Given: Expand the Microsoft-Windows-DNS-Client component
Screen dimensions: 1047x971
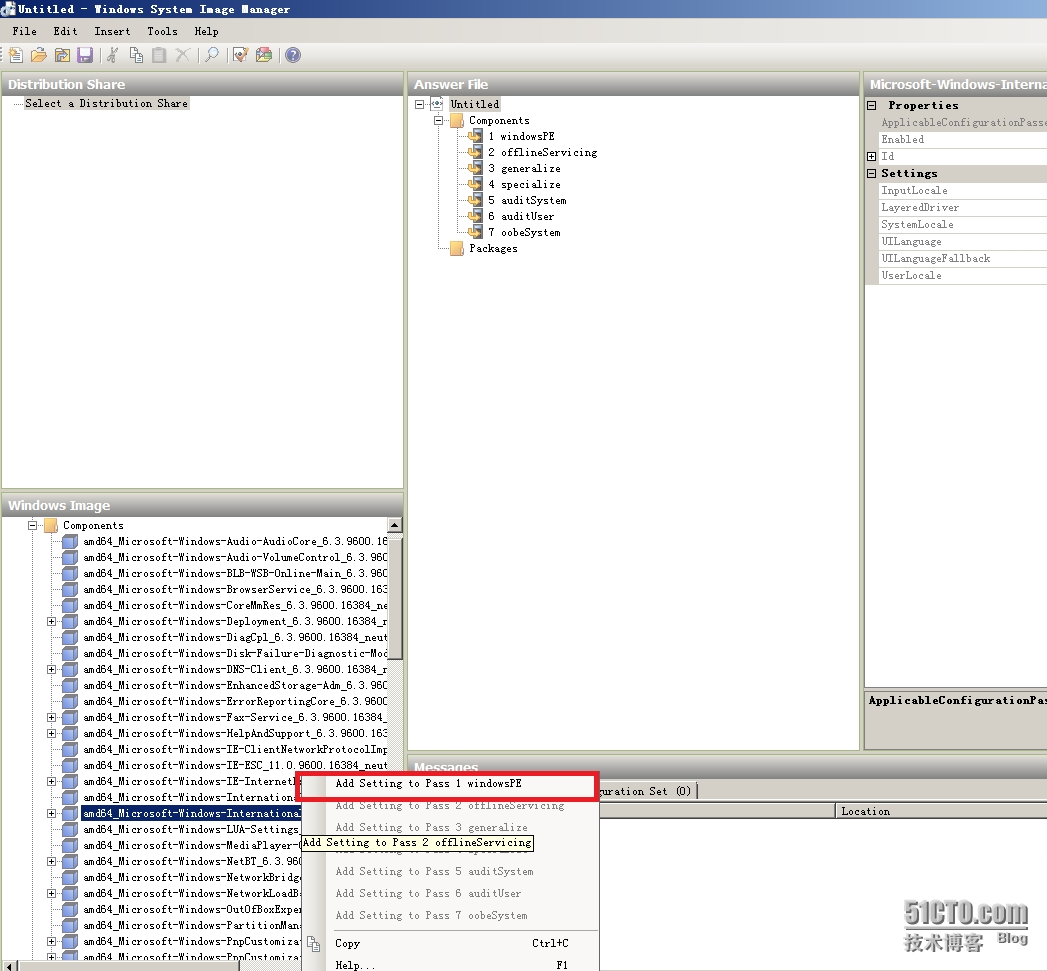Looking at the screenshot, I should pos(51,670).
